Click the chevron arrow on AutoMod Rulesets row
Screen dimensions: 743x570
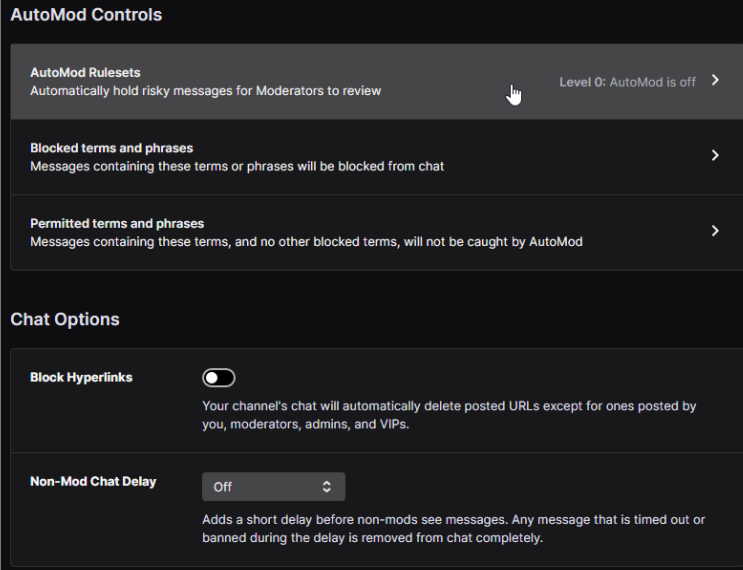716,80
